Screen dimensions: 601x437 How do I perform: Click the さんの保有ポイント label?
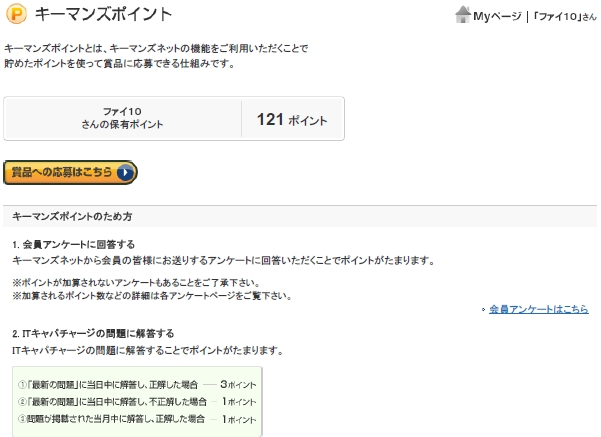coord(123,125)
